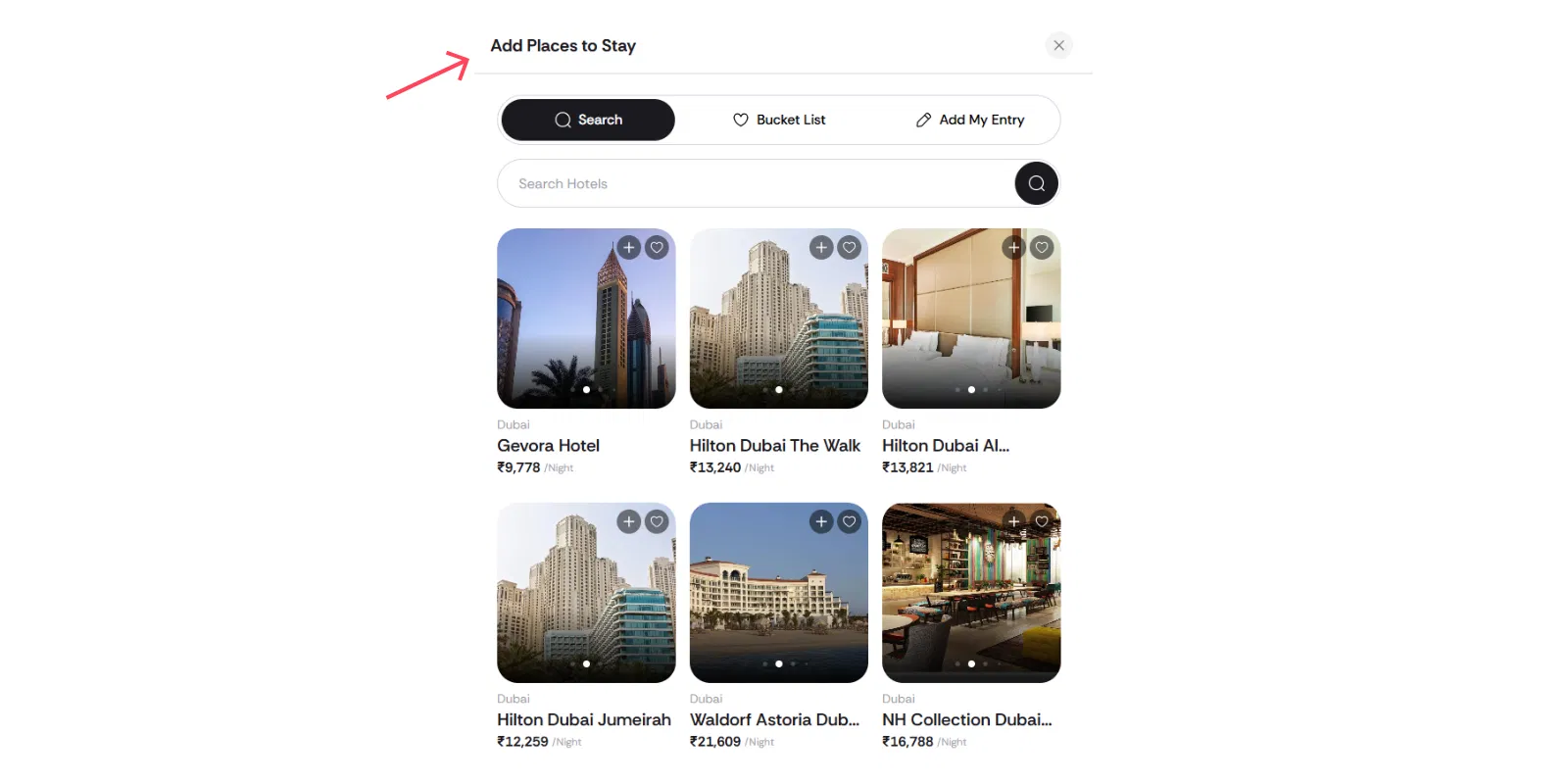Heart the NH Collection Dubai hotel

tap(1043, 522)
